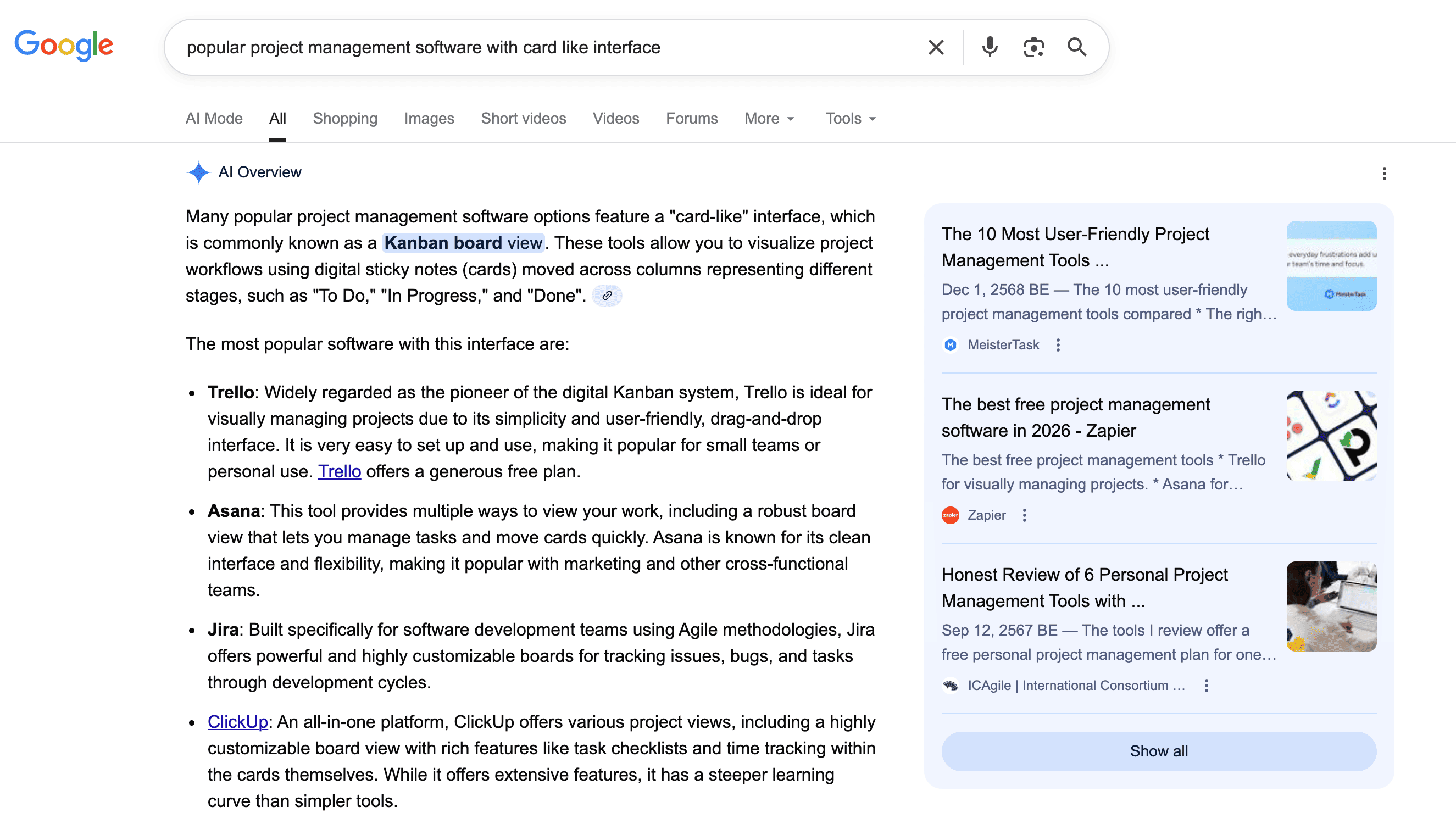Follow the ClickUp hyperlink
The height and width of the screenshot is (824, 1456).
[238, 722]
